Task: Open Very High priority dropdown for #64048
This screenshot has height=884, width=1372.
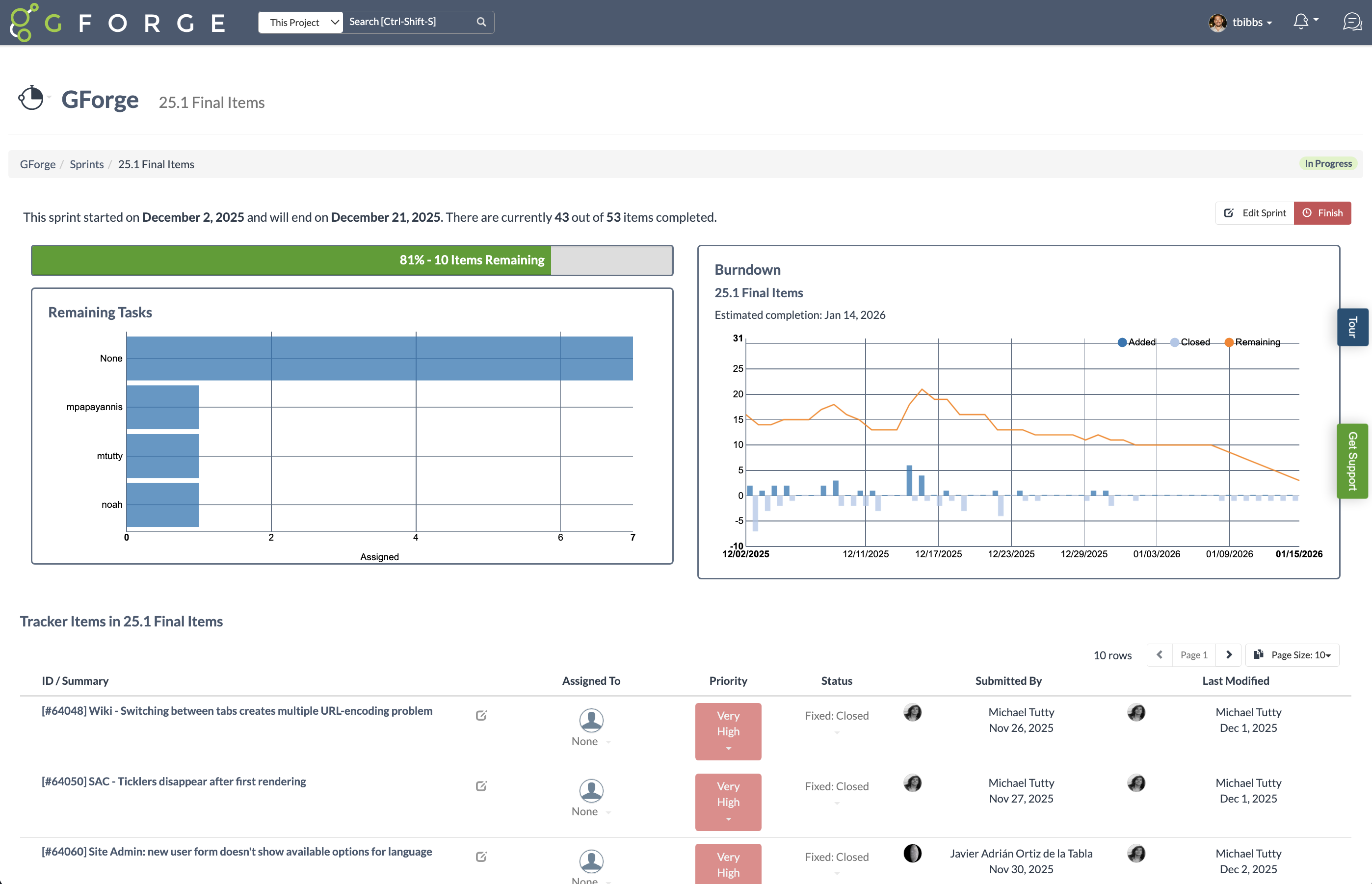Action: pyautogui.click(x=728, y=731)
